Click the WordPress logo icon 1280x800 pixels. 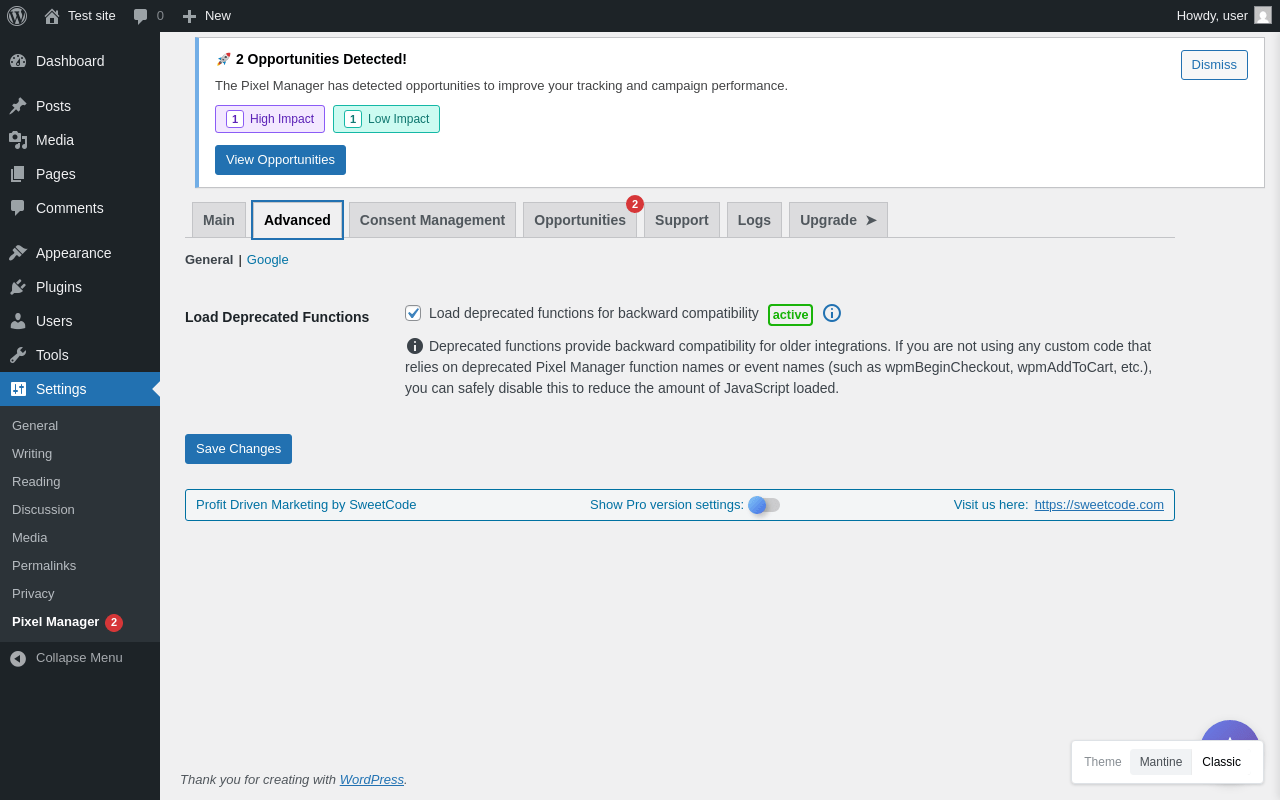tap(17, 16)
